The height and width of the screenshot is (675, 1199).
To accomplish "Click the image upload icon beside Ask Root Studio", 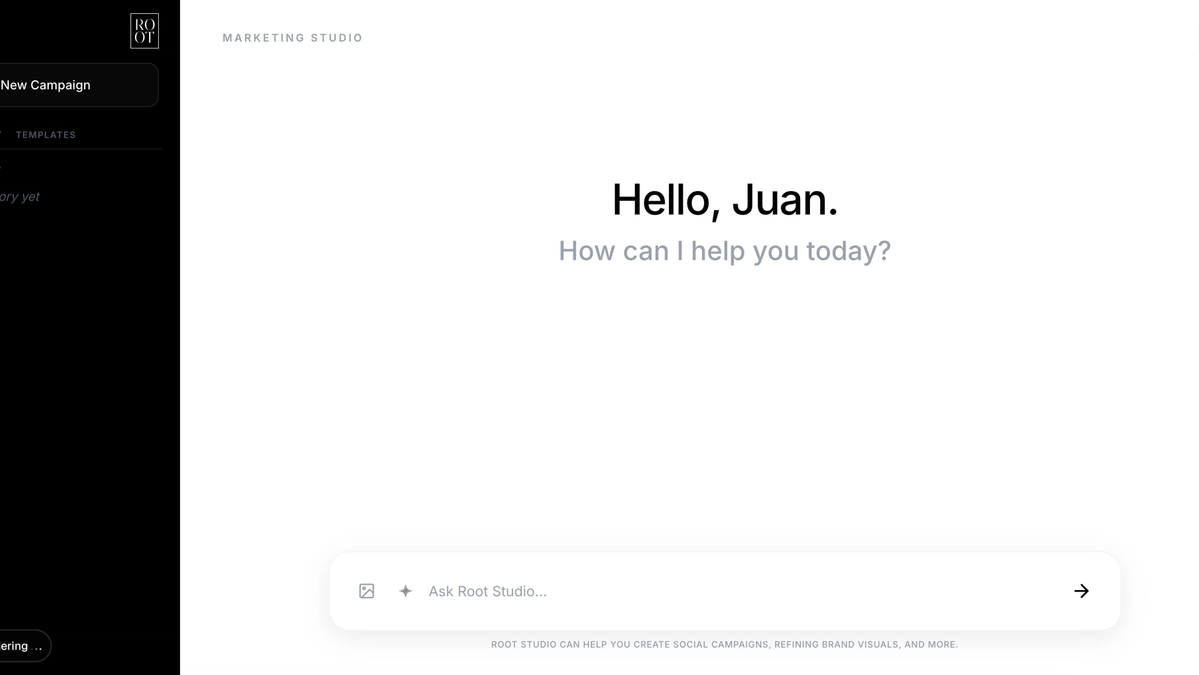I will click(366, 591).
